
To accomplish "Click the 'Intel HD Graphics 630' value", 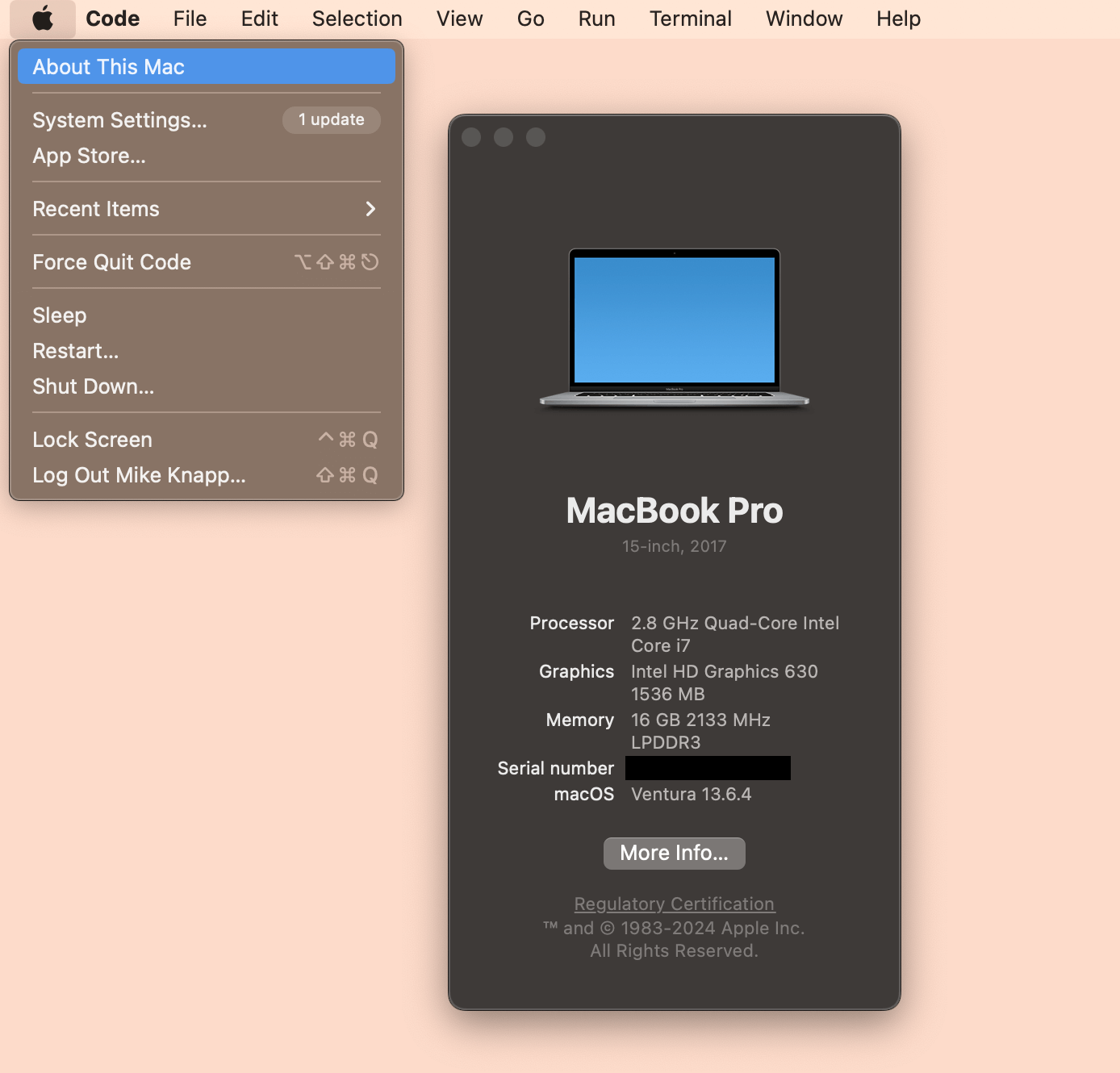I will pyautogui.click(x=725, y=672).
